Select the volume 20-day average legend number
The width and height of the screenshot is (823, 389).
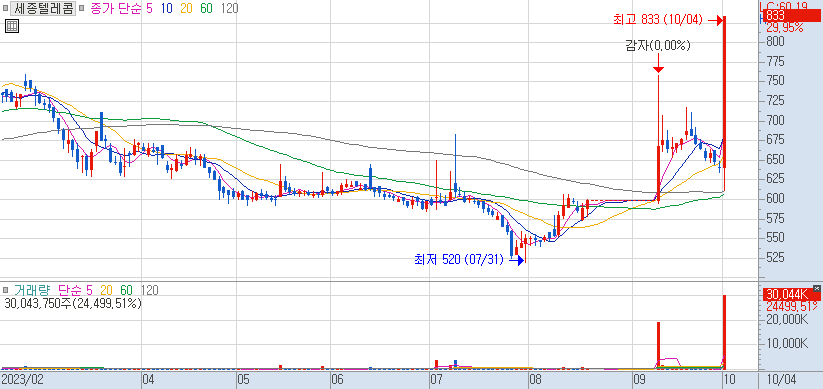click(x=108, y=290)
